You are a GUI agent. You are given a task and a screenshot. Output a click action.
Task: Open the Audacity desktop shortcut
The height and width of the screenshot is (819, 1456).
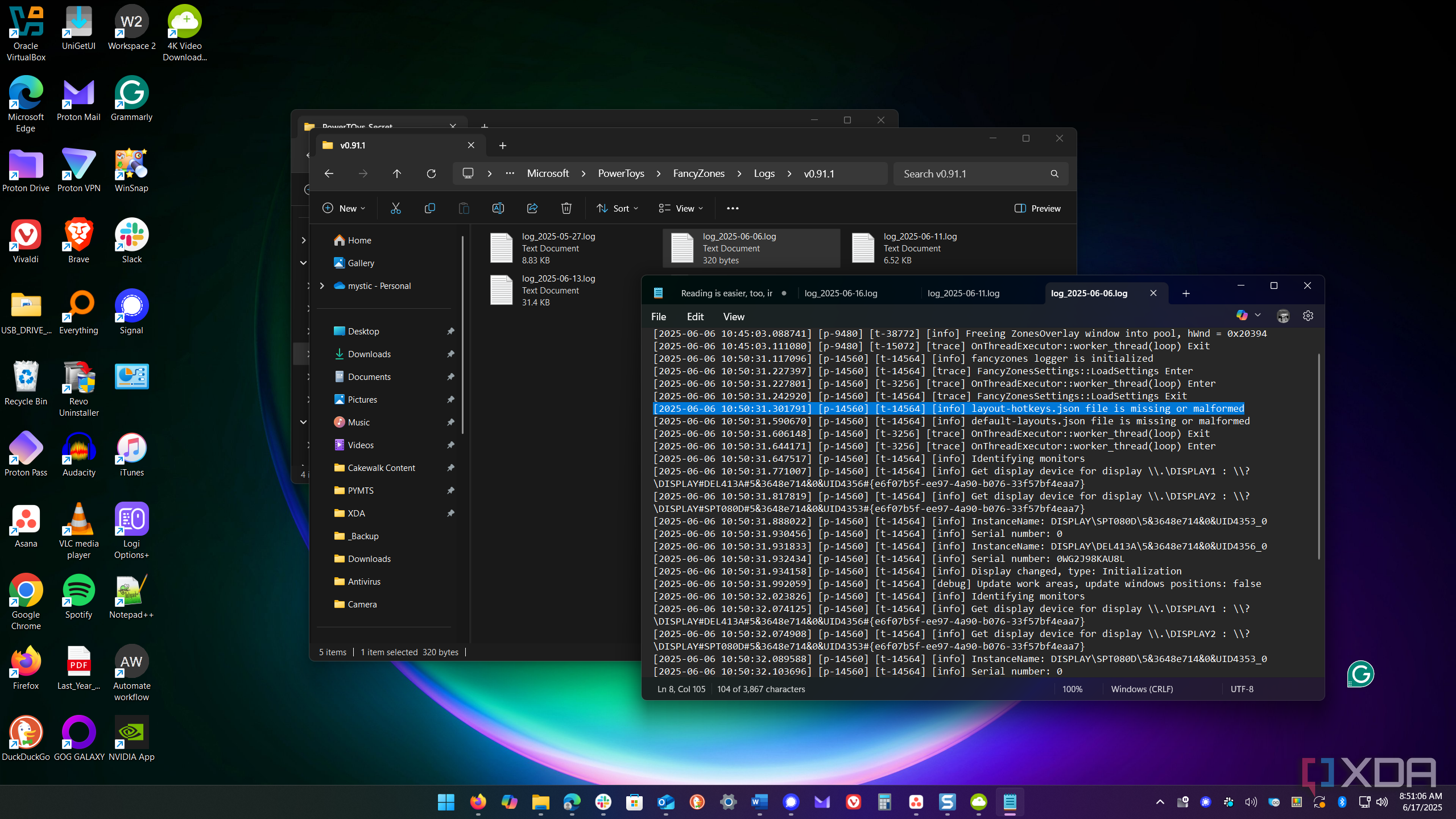pos(79,455)
